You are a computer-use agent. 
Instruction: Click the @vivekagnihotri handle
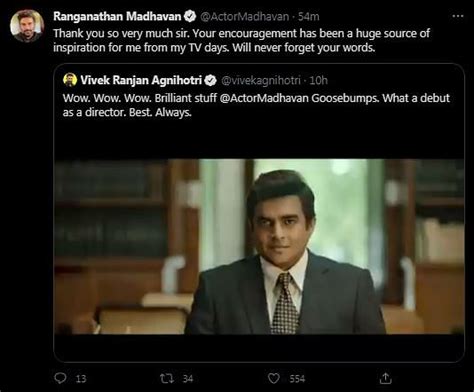tap(261, 80)
